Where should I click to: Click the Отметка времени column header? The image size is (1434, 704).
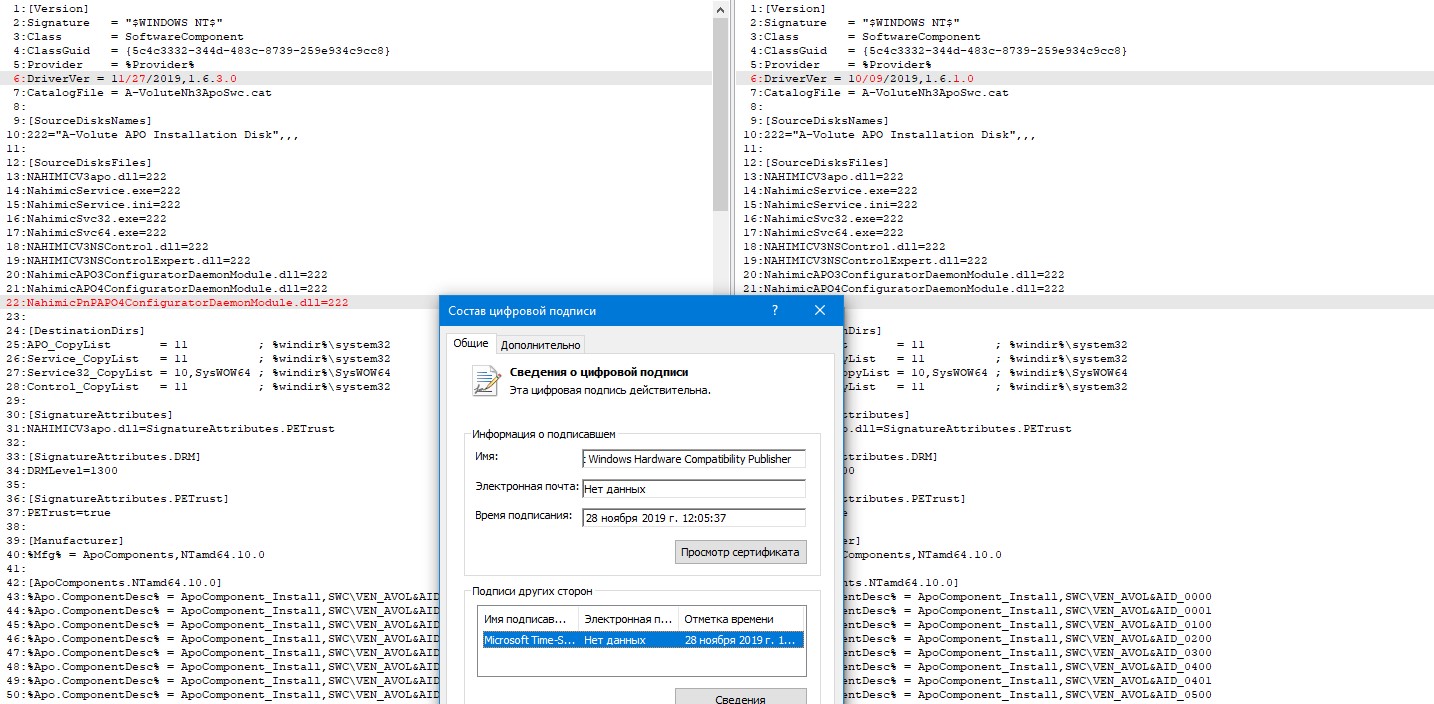(741, 619)
